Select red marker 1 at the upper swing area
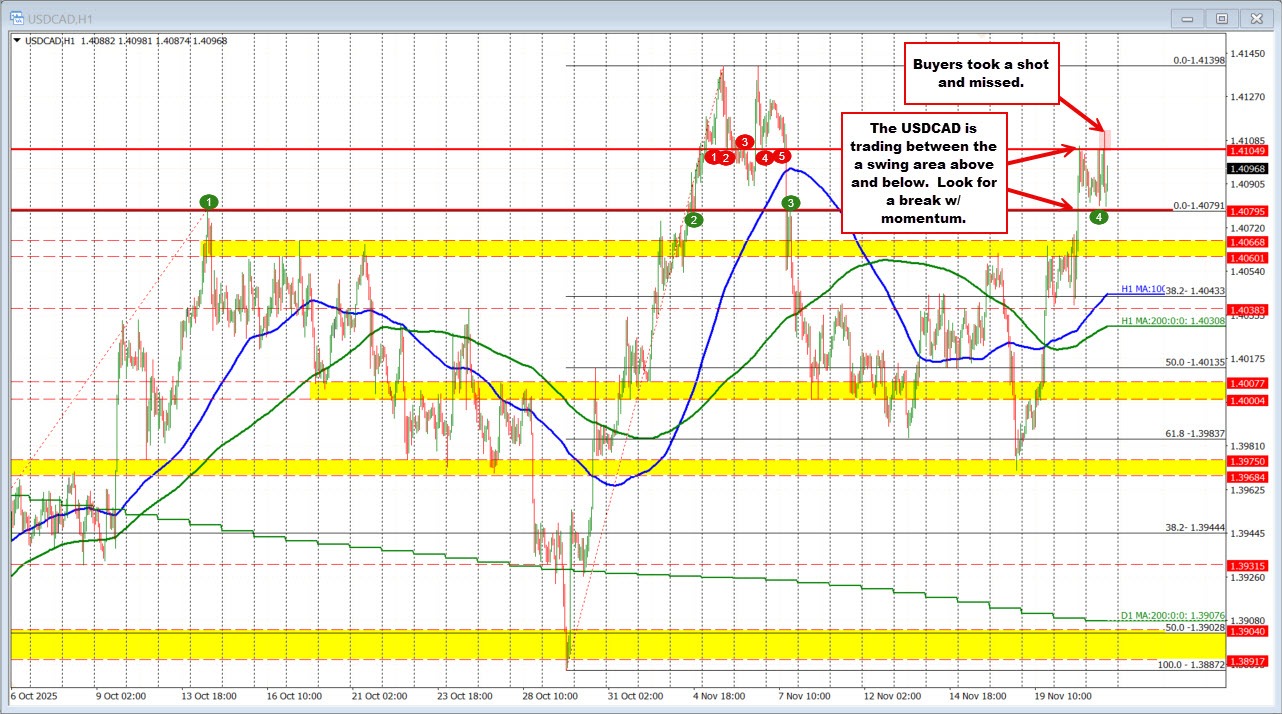The image size is (1282, 714). 713,158
